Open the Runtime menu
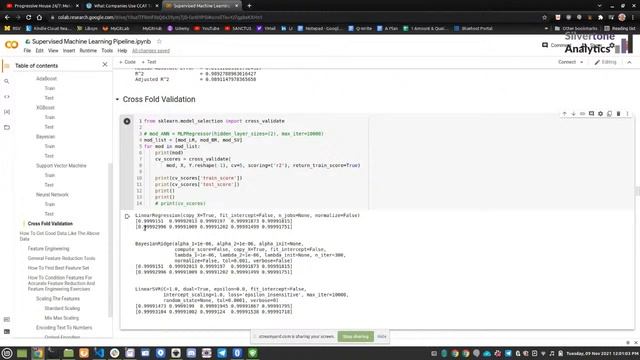 tap(88, 51)
